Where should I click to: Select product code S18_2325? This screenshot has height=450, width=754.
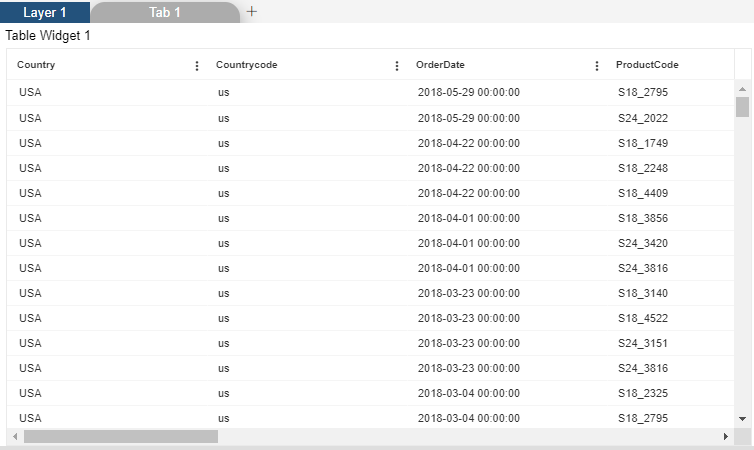(643, 393)
